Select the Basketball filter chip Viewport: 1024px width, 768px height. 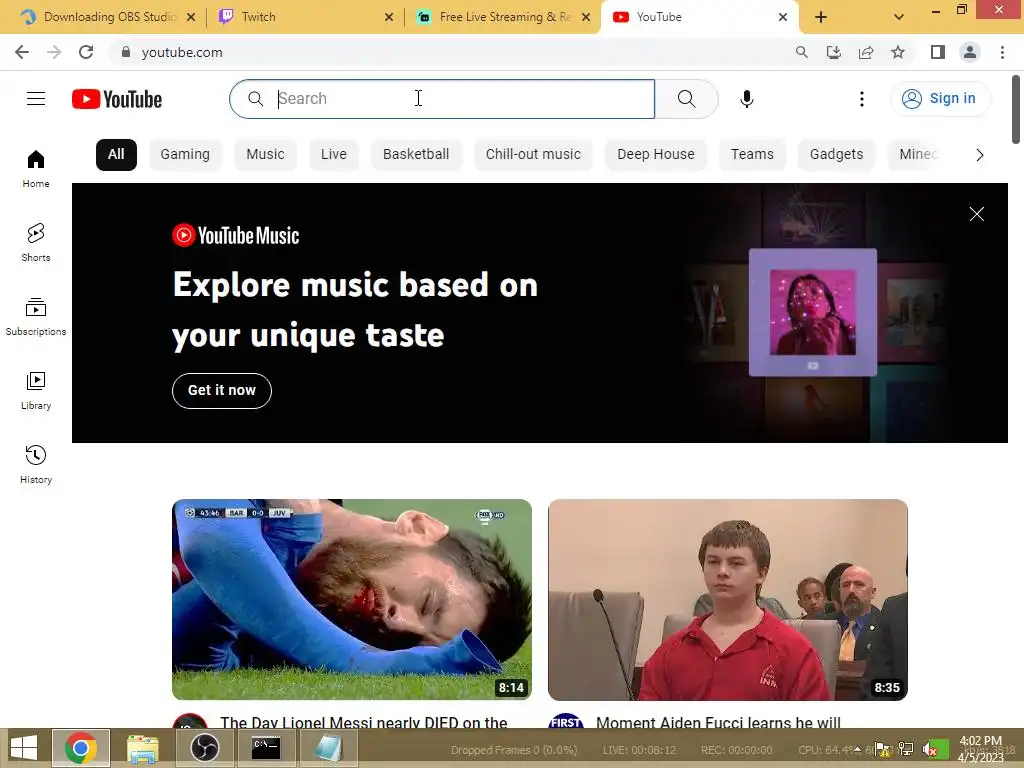click(x=416, y=155)
